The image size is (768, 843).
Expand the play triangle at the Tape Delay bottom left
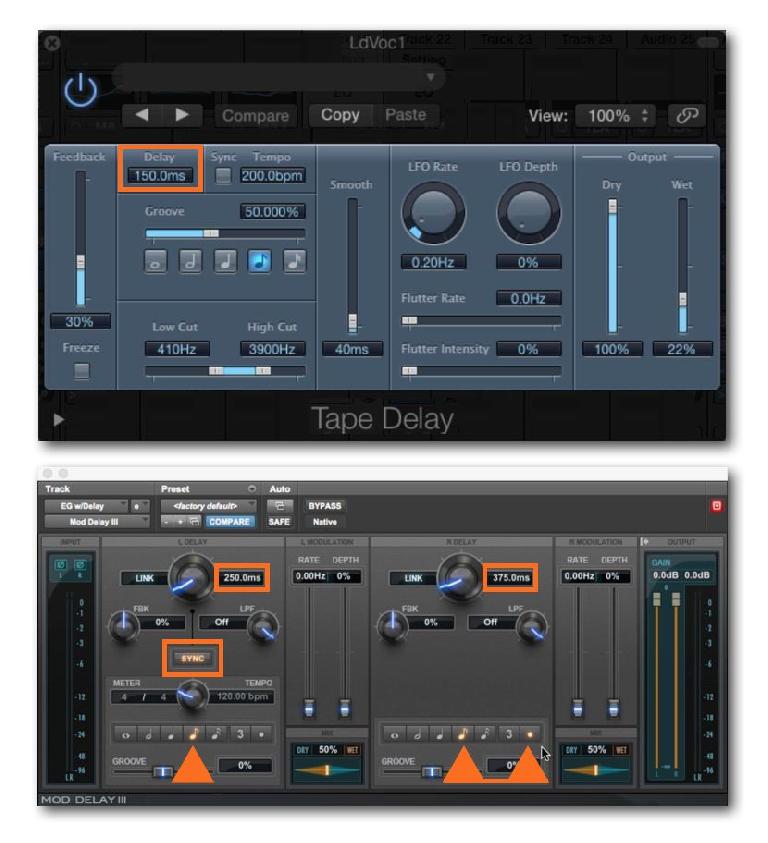59,420
